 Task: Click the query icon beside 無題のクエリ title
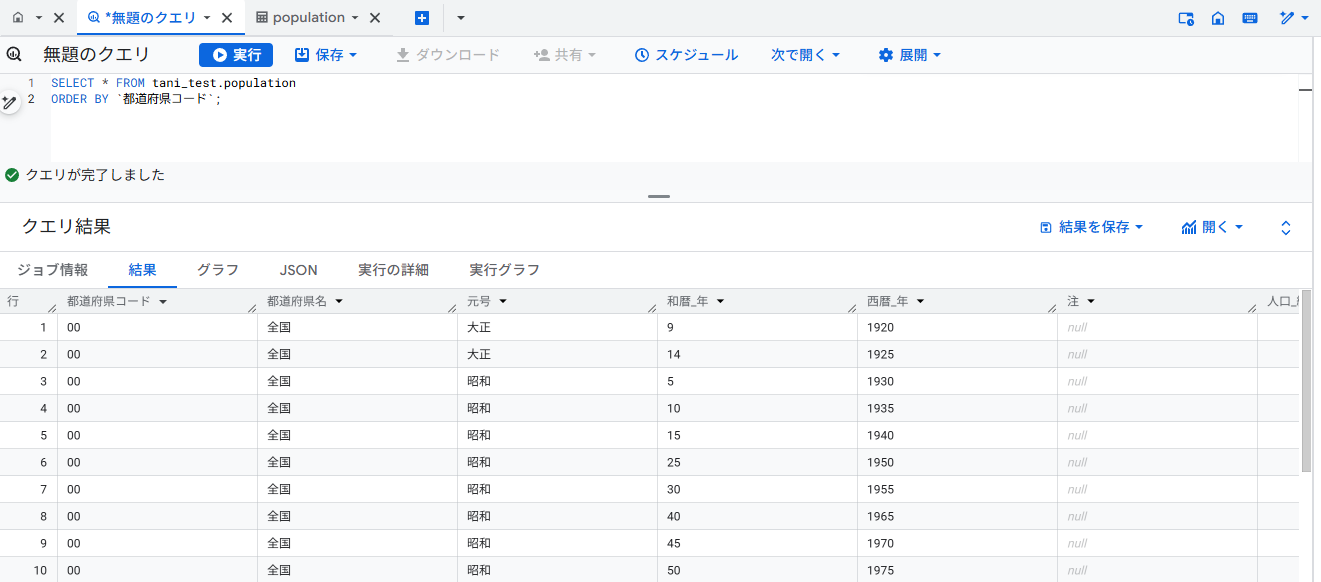coord(14,55)
